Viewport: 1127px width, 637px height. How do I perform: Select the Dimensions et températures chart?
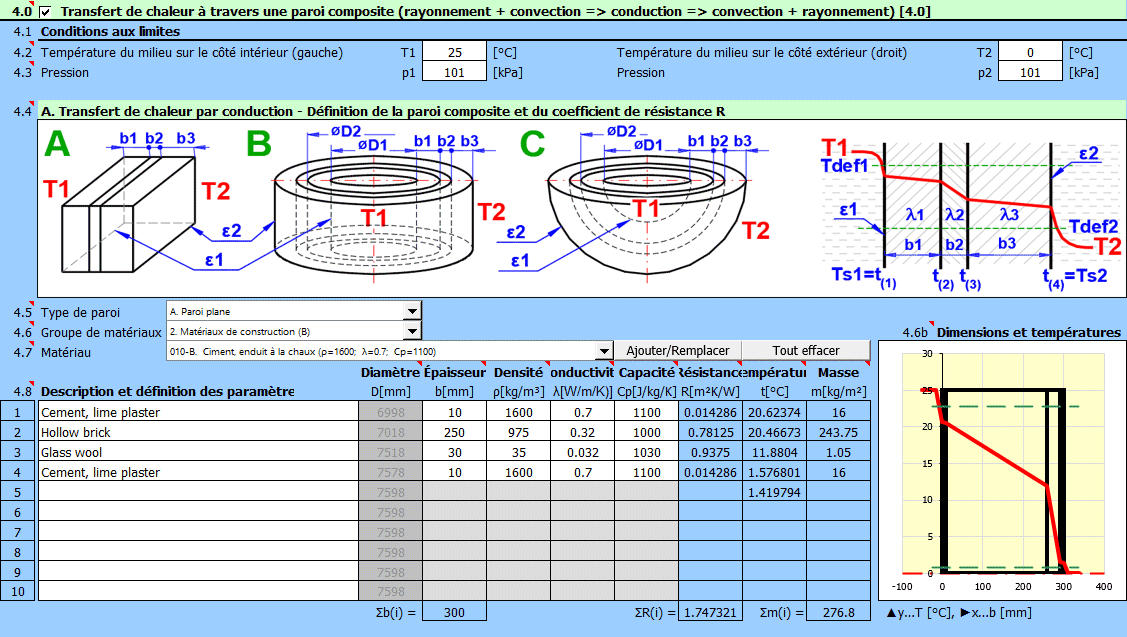click(1002, 470)
